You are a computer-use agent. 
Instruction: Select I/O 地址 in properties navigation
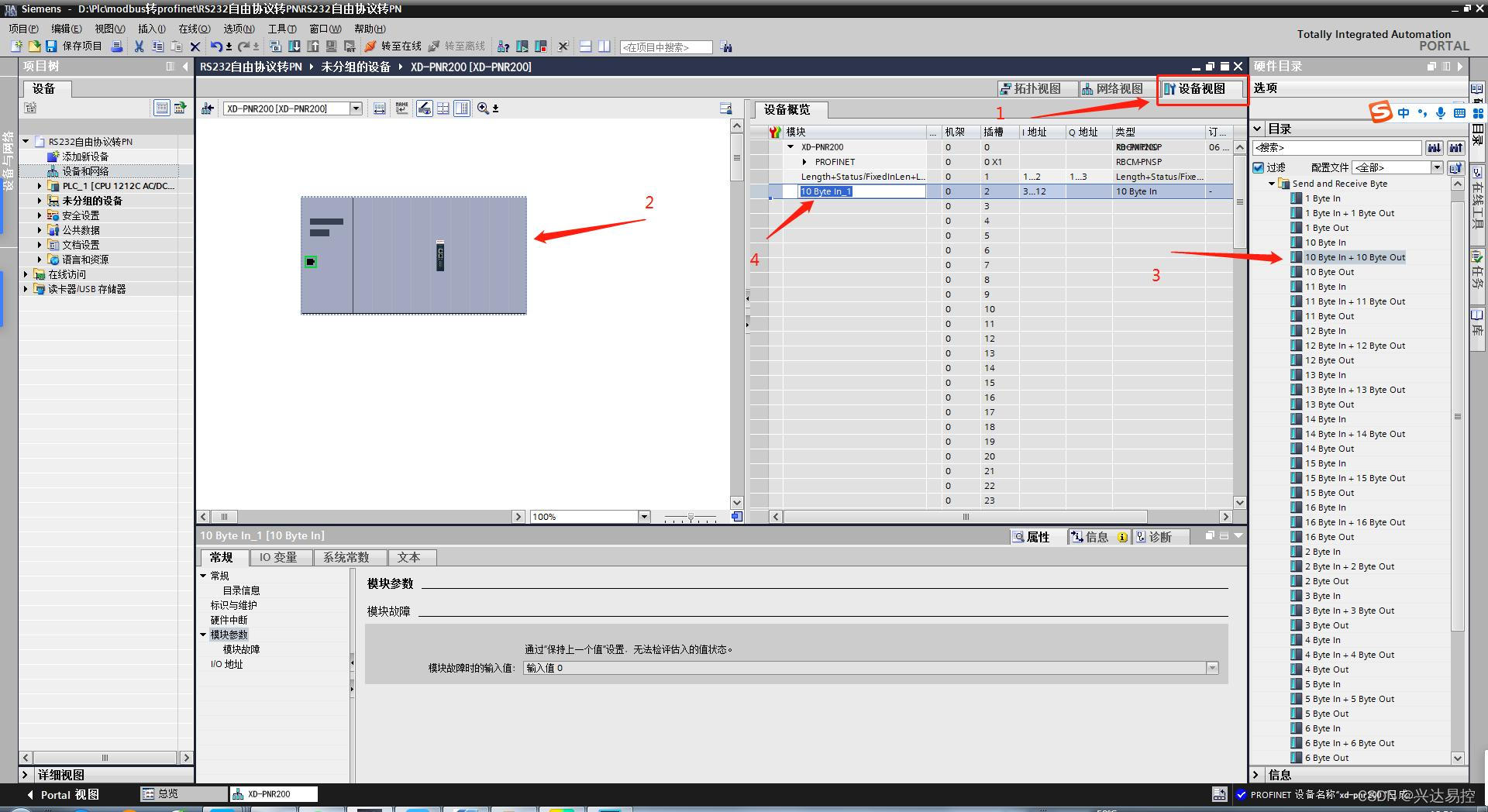tap(226, 664)
